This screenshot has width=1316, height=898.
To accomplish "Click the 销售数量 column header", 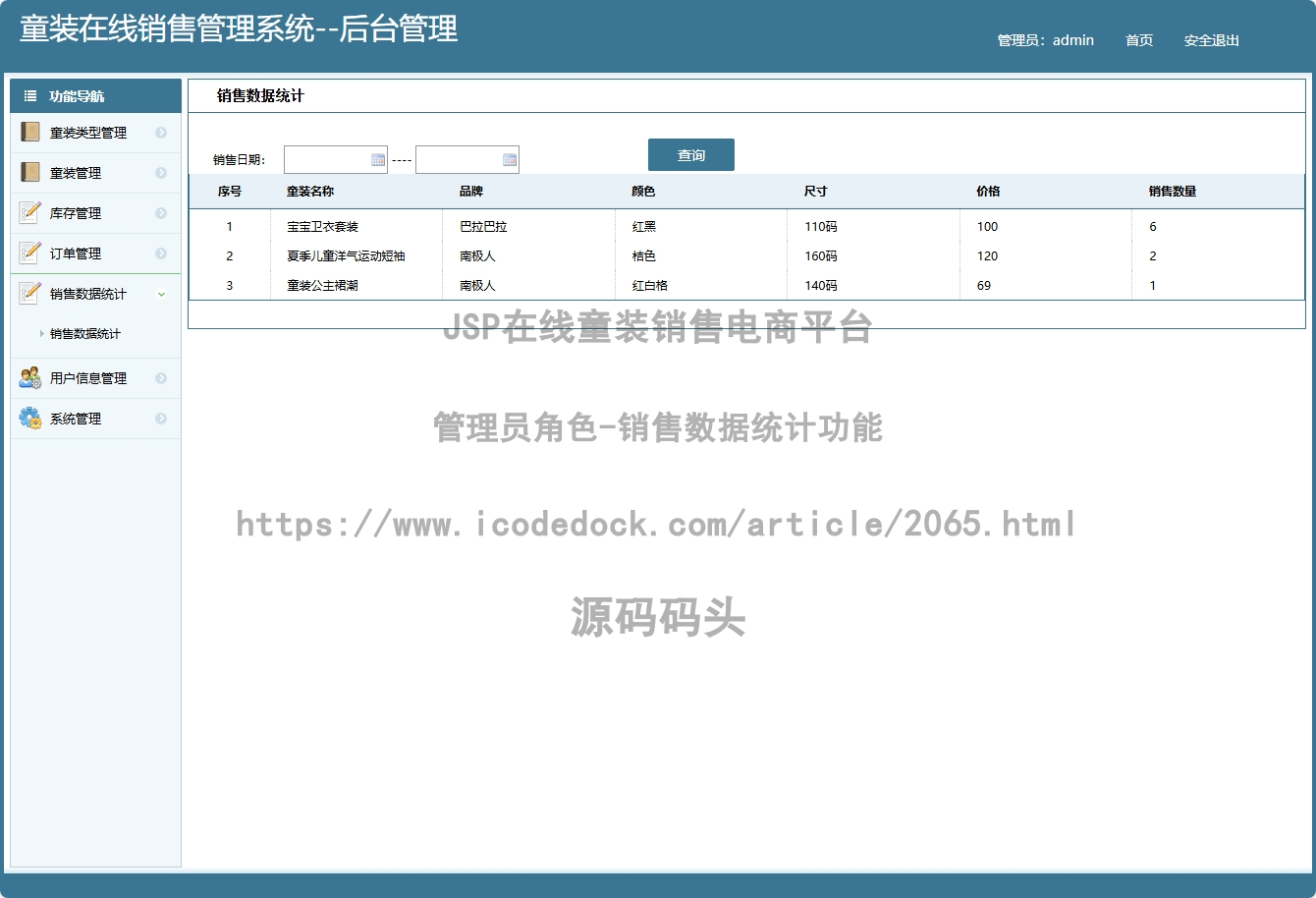I will tap(1173, 192).
